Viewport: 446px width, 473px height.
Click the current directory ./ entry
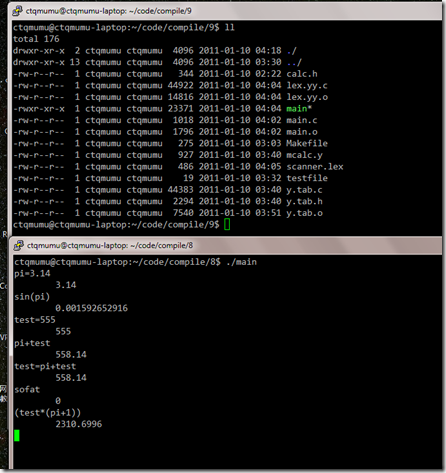pyautogui.click(x=291, y=51)
